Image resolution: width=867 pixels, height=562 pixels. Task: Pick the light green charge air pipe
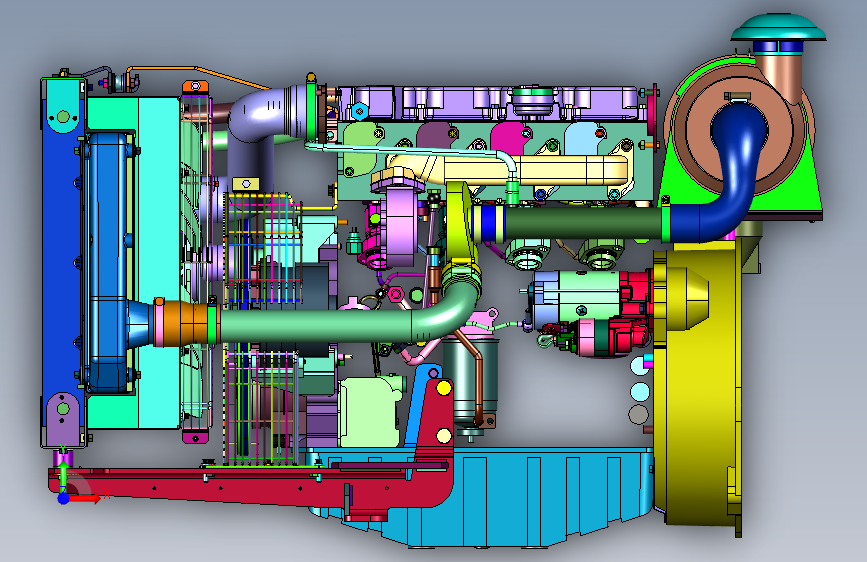click(348, 324)
